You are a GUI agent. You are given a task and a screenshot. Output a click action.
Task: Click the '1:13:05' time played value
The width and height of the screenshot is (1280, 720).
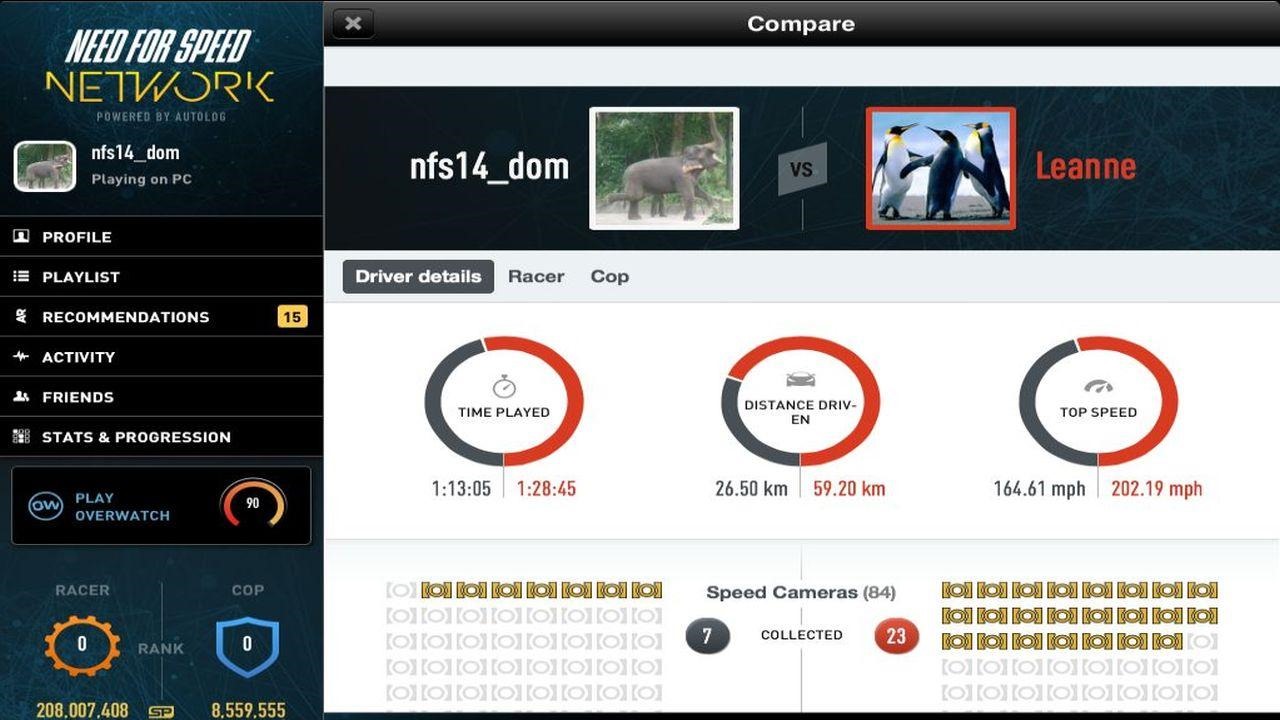point(461,489)
